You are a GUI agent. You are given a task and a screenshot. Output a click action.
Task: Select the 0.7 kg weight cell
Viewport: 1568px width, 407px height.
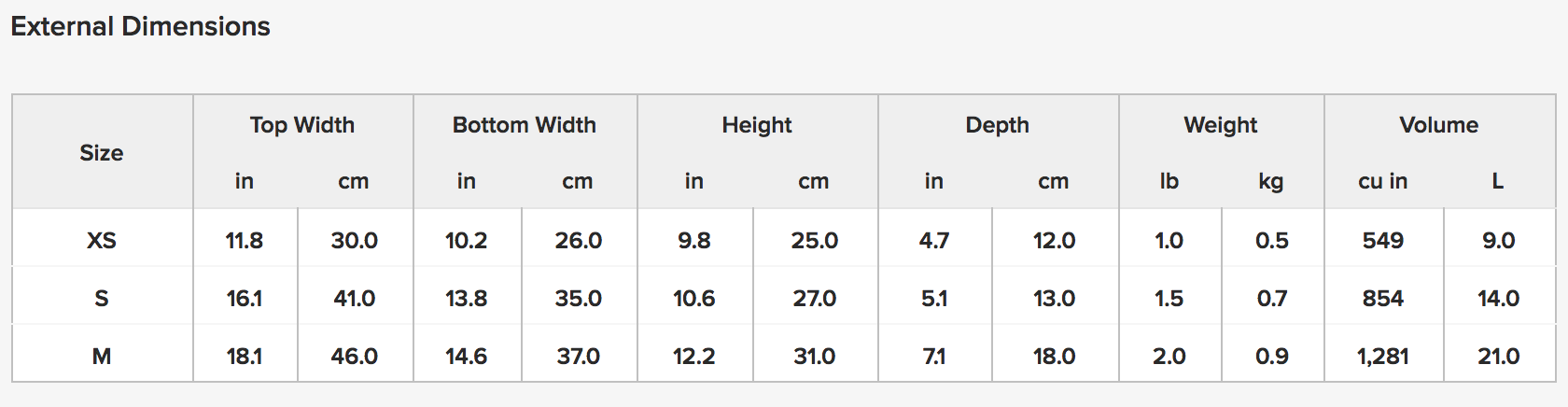[1272, 299]
